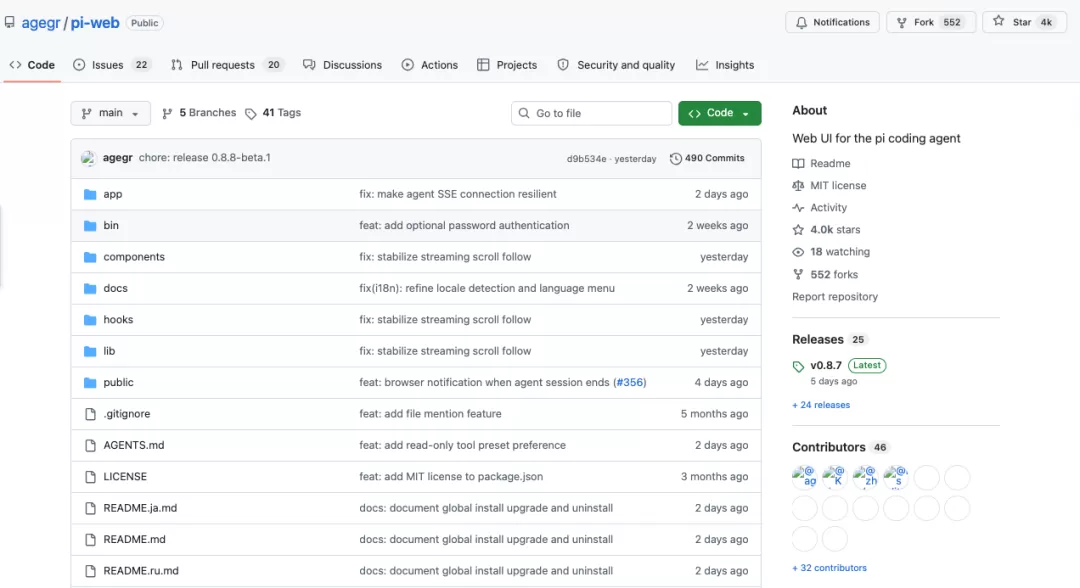Click the fork icon beside 552 forks
This screenshot has width=1080, height=588.
[x=798, y=275]
